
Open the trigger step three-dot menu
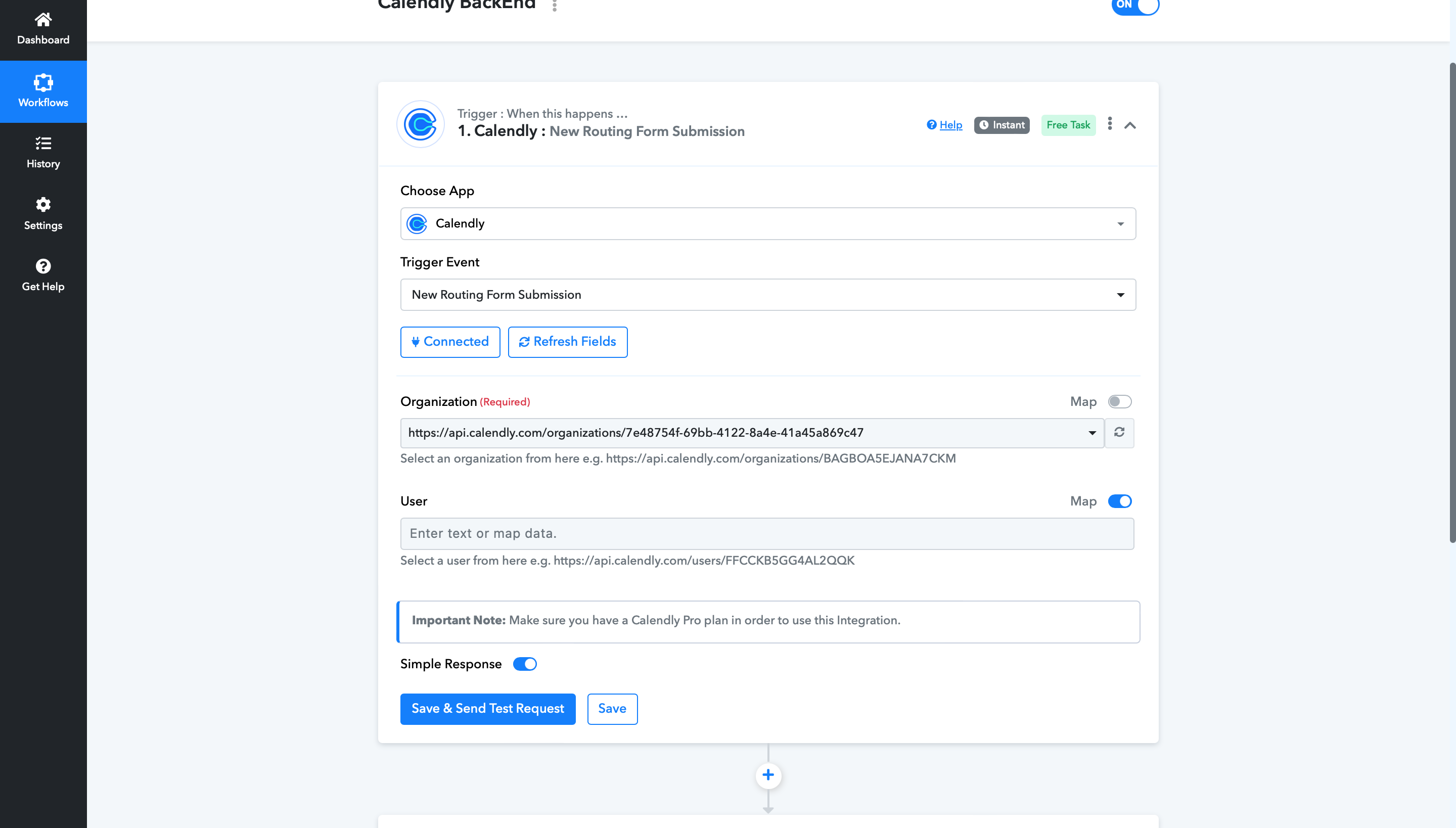1110,124
